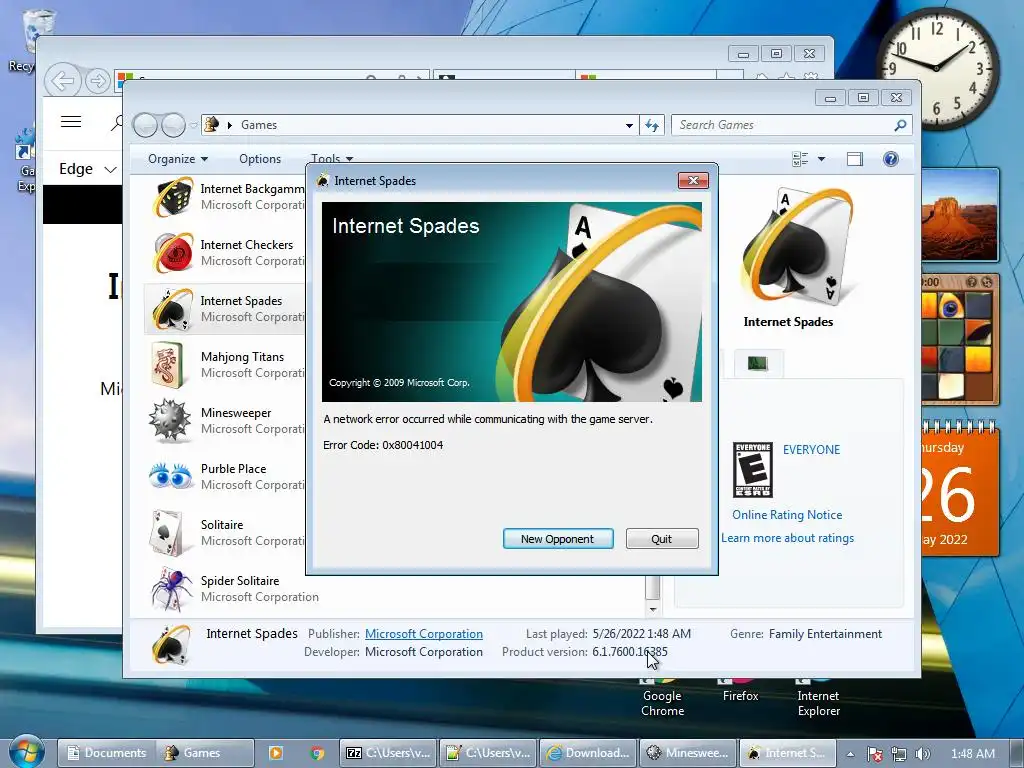Expand the address bar history dropdown
This screenshot has width=1024, height=768.
click(x=629, y=125)
